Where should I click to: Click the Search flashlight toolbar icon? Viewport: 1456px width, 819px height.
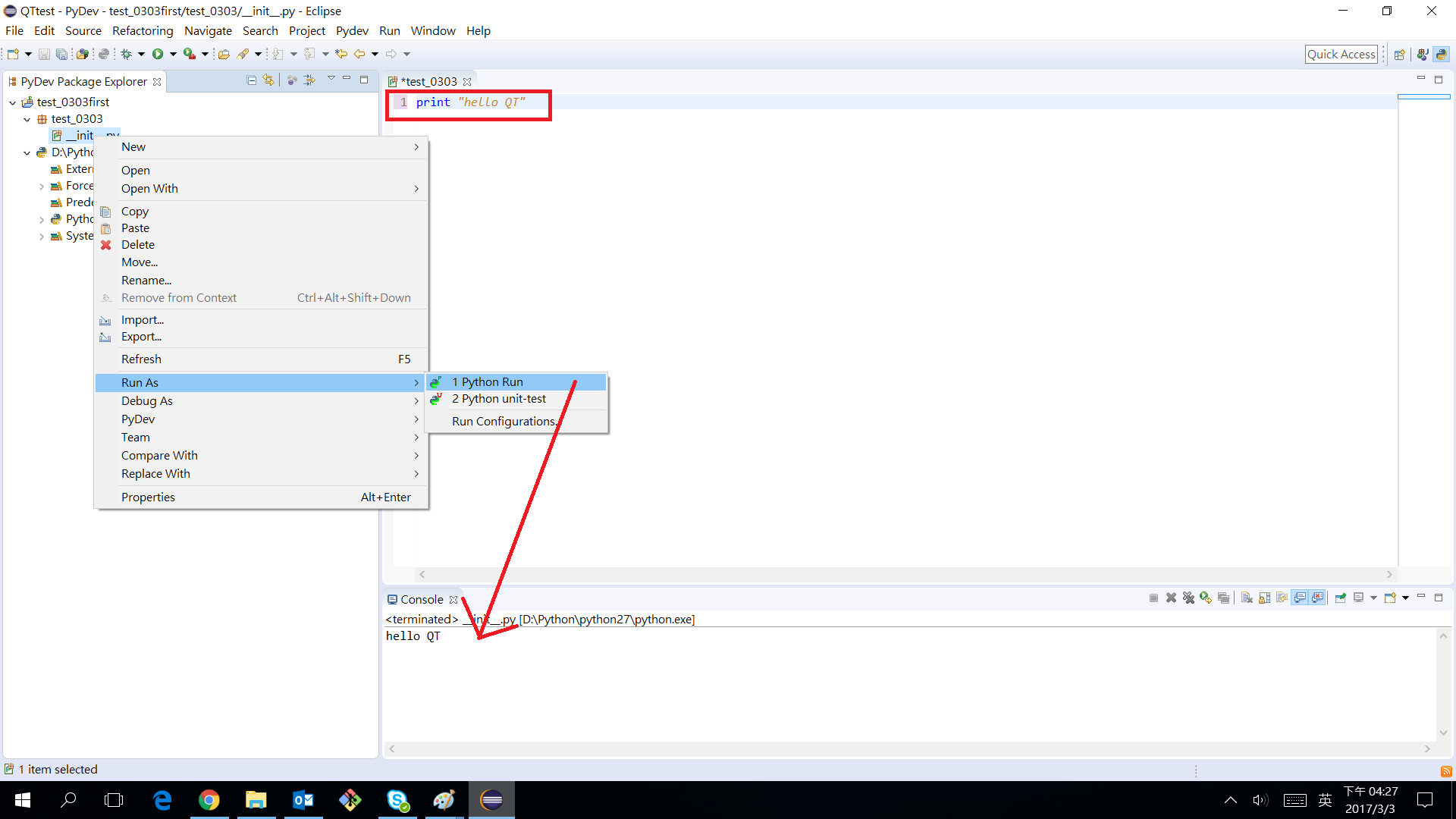(243, 54)
